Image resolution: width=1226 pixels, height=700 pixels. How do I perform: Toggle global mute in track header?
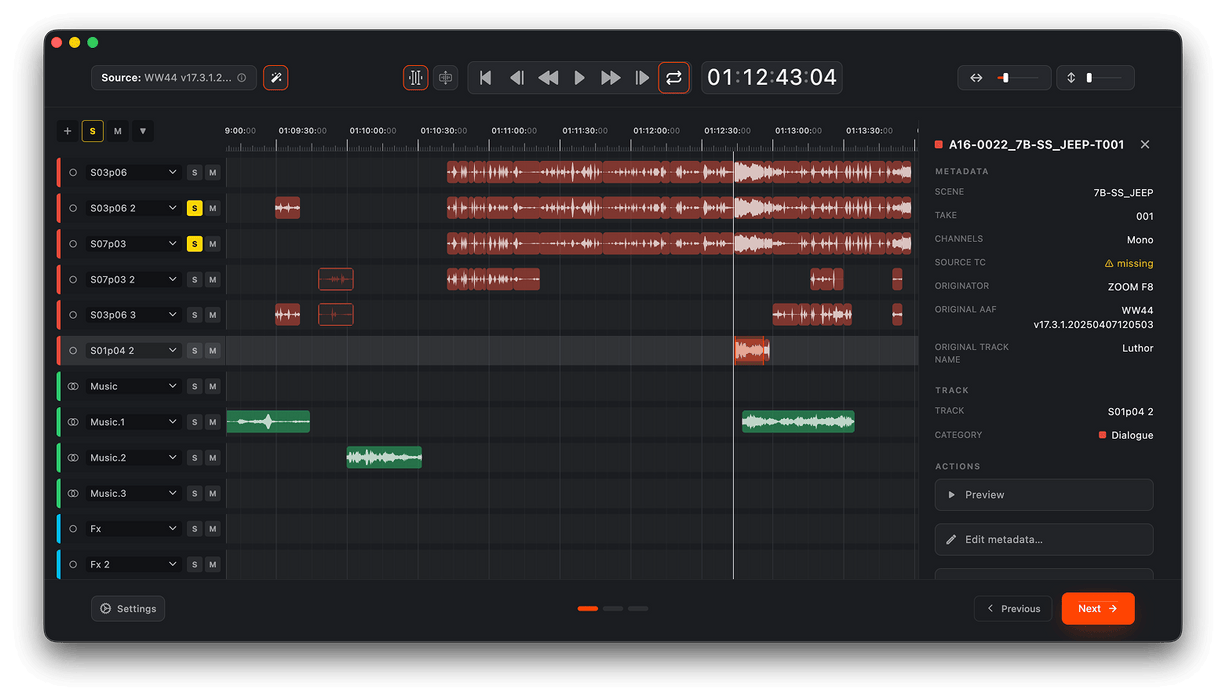point(118,131)
